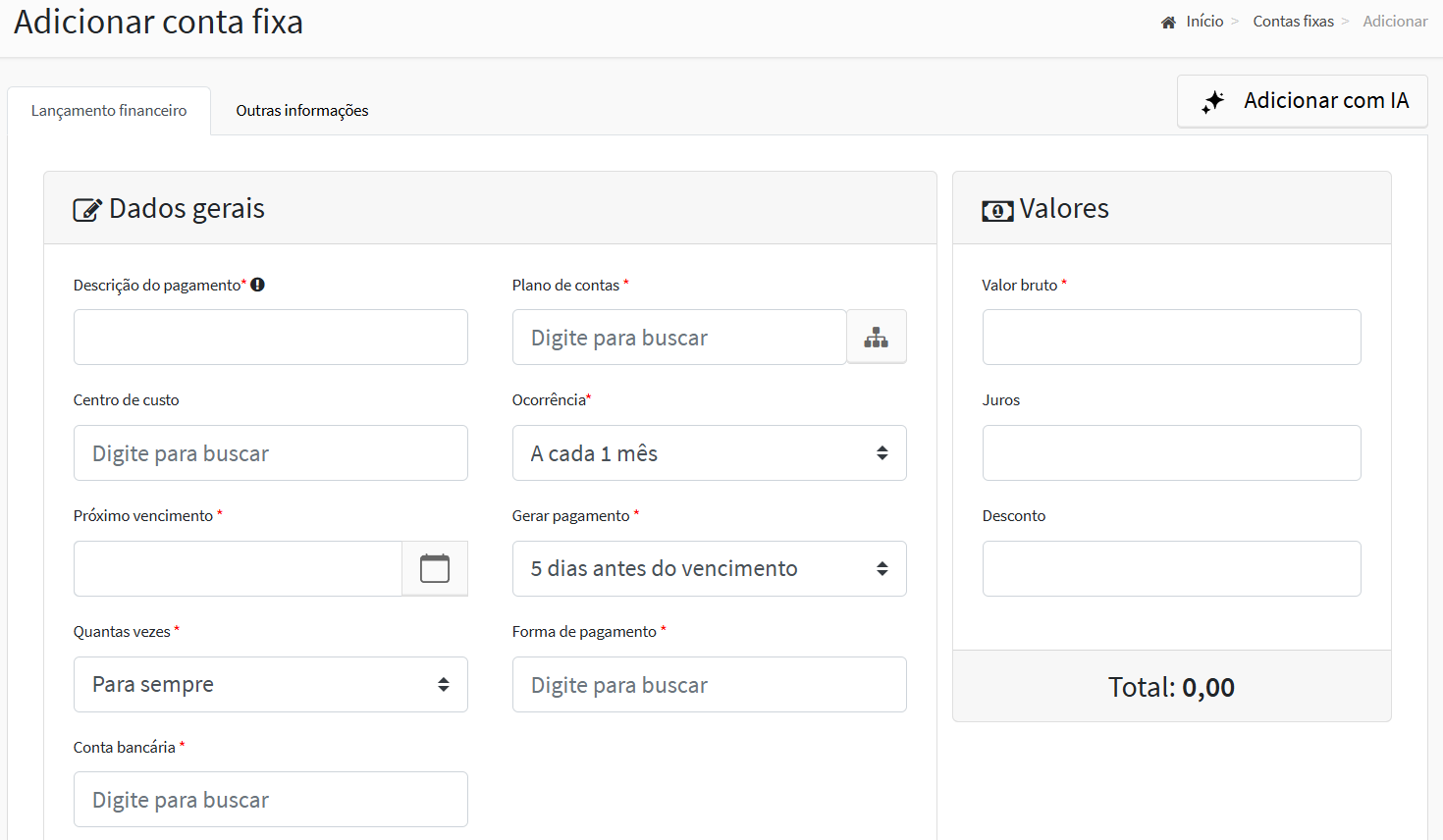Click the Adicionar com IA button
1443x840 pixels.
pos(1303,101)
